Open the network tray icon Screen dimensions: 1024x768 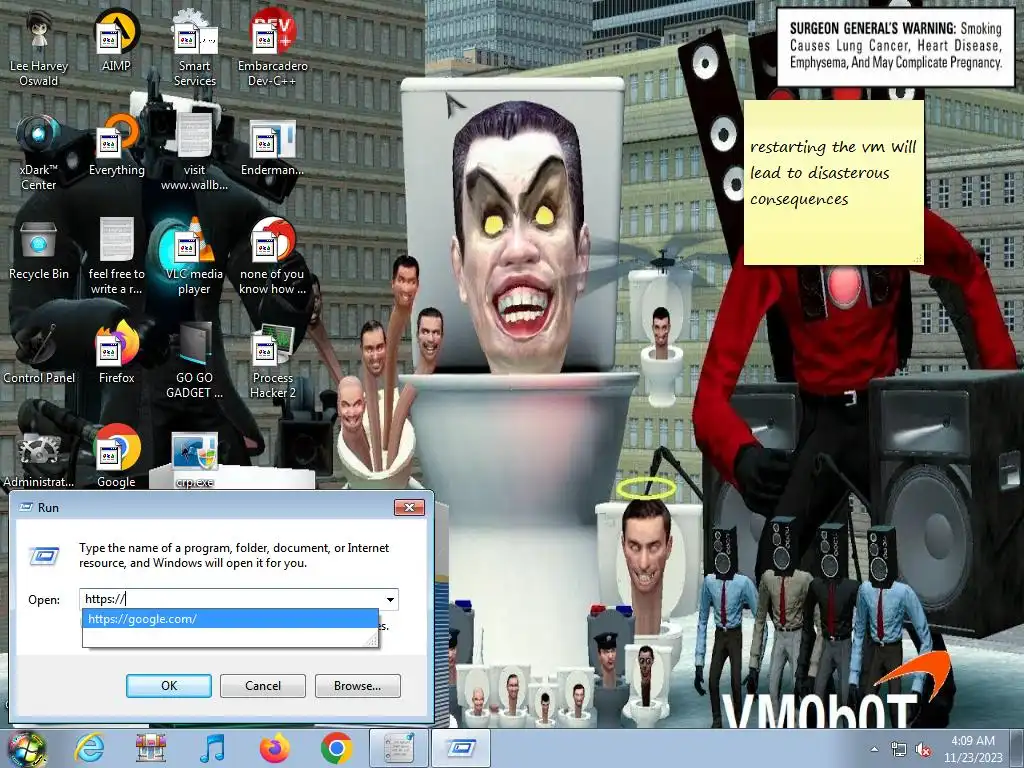899,750
